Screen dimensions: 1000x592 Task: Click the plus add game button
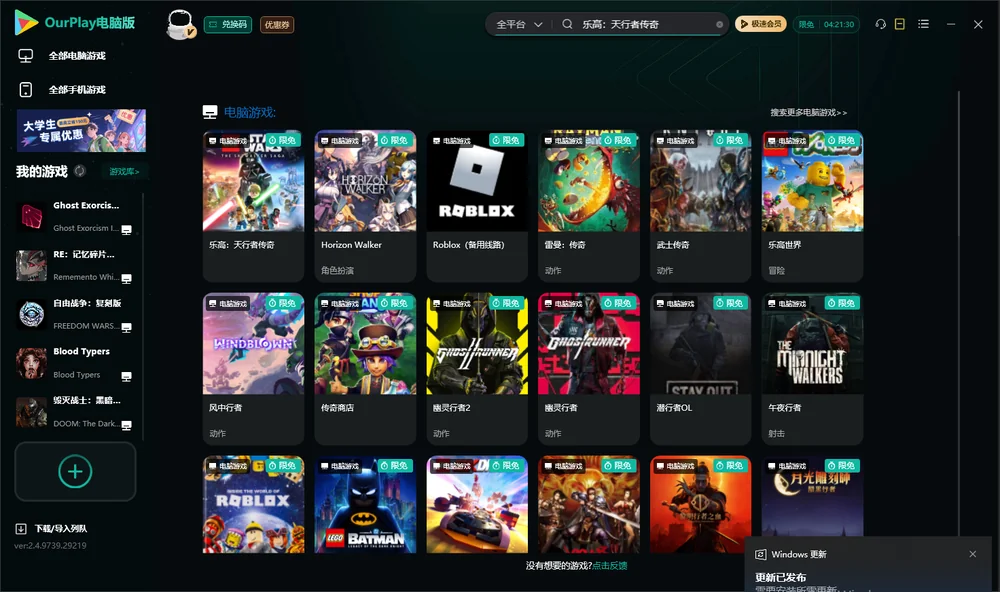coord(75,471)
